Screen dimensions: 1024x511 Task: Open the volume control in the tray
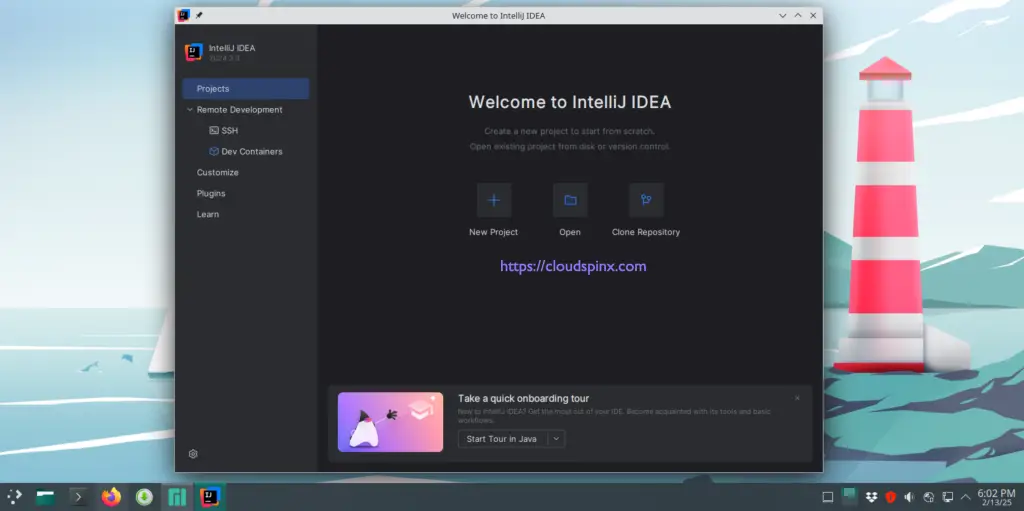click(x=909, y=497)
